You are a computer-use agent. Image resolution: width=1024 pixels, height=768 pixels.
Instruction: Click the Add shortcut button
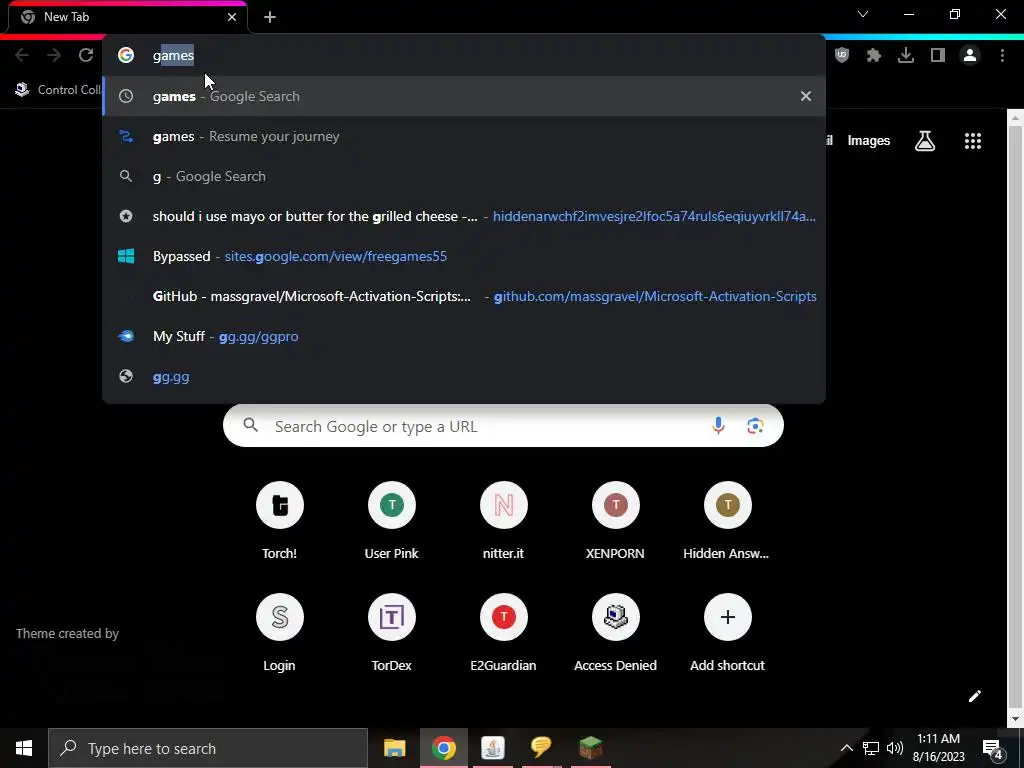tap(728, 633)
